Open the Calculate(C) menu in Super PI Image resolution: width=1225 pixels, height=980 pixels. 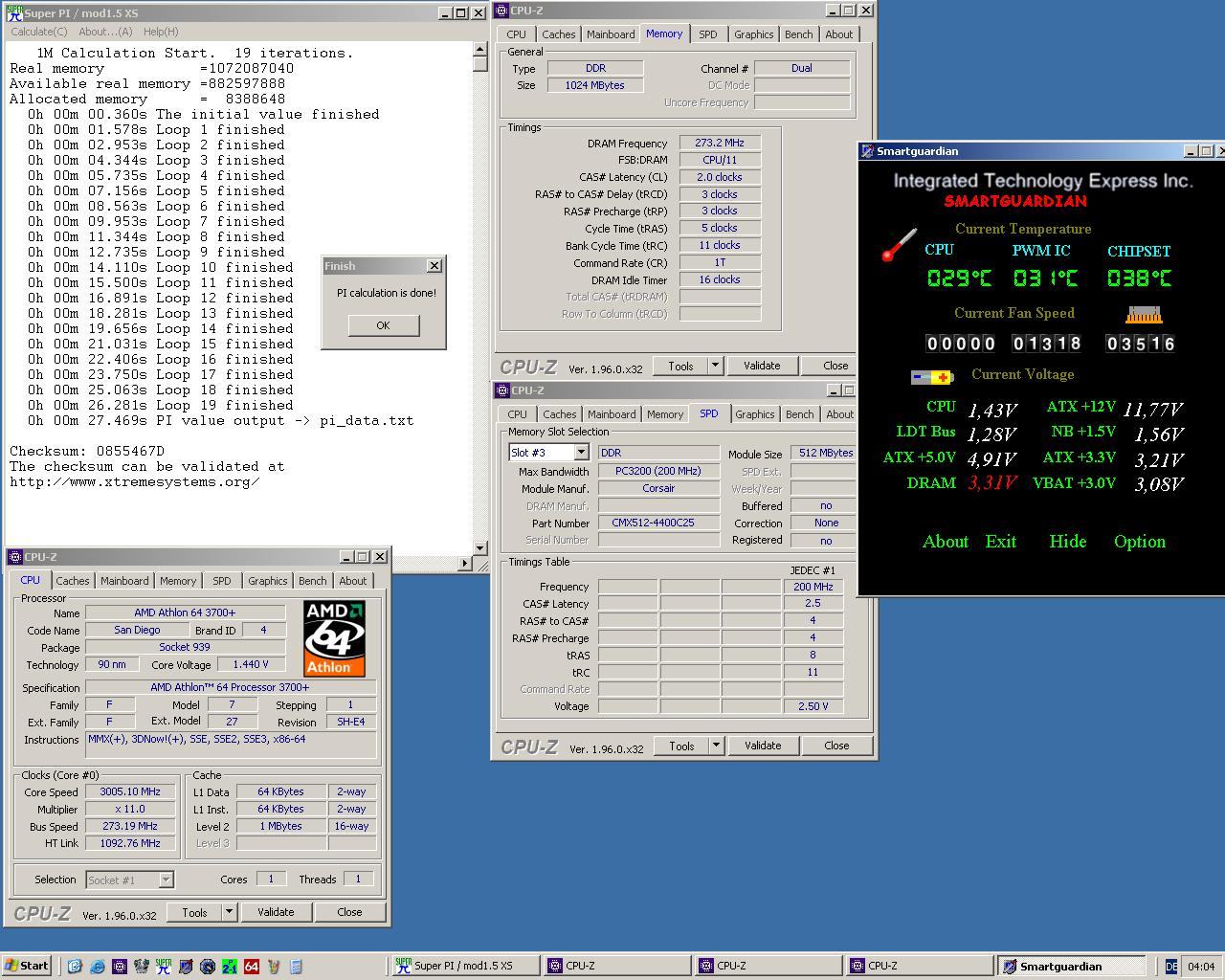38,32
